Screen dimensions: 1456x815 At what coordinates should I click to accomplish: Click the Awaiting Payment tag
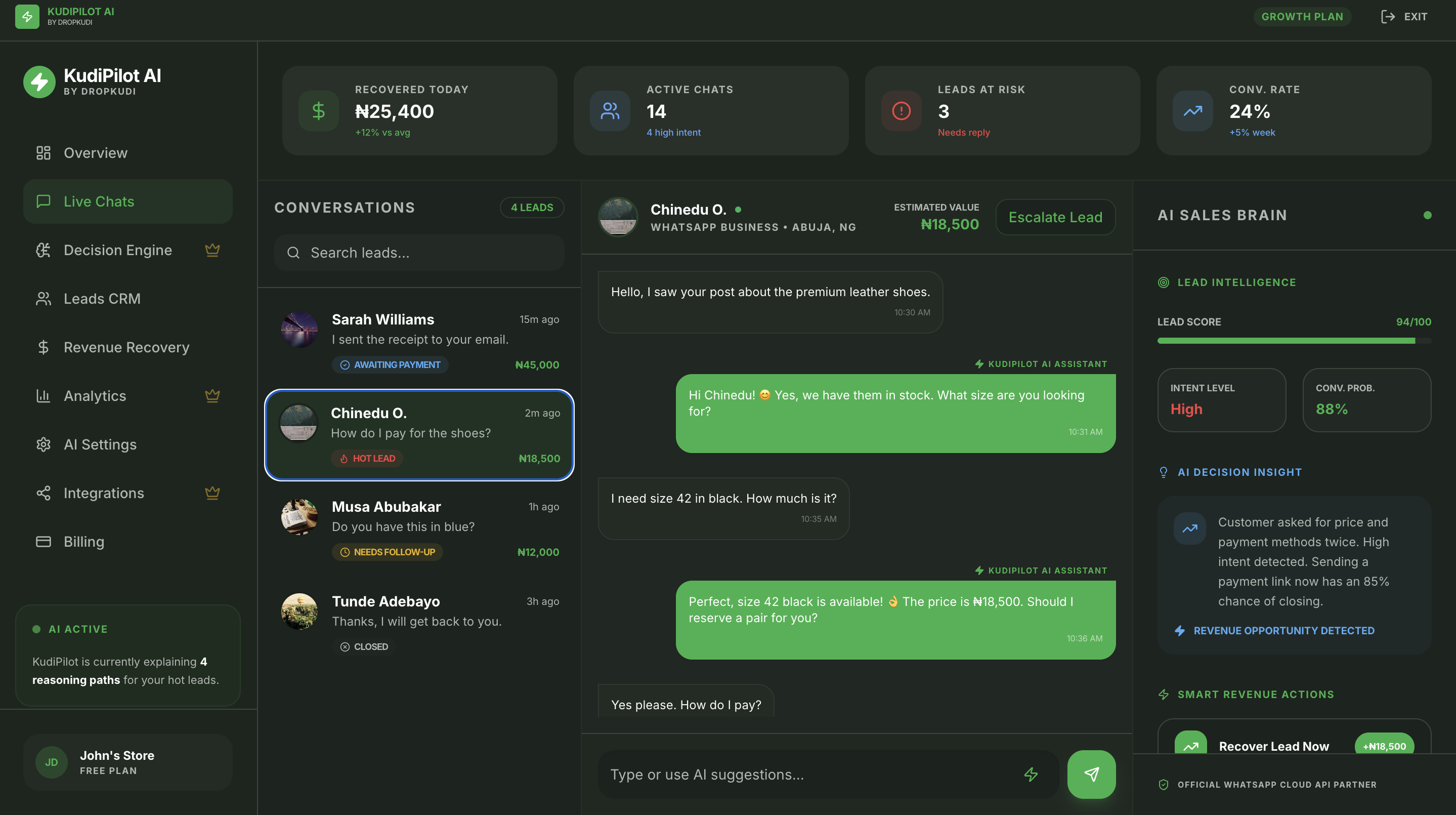pos(390,365)
